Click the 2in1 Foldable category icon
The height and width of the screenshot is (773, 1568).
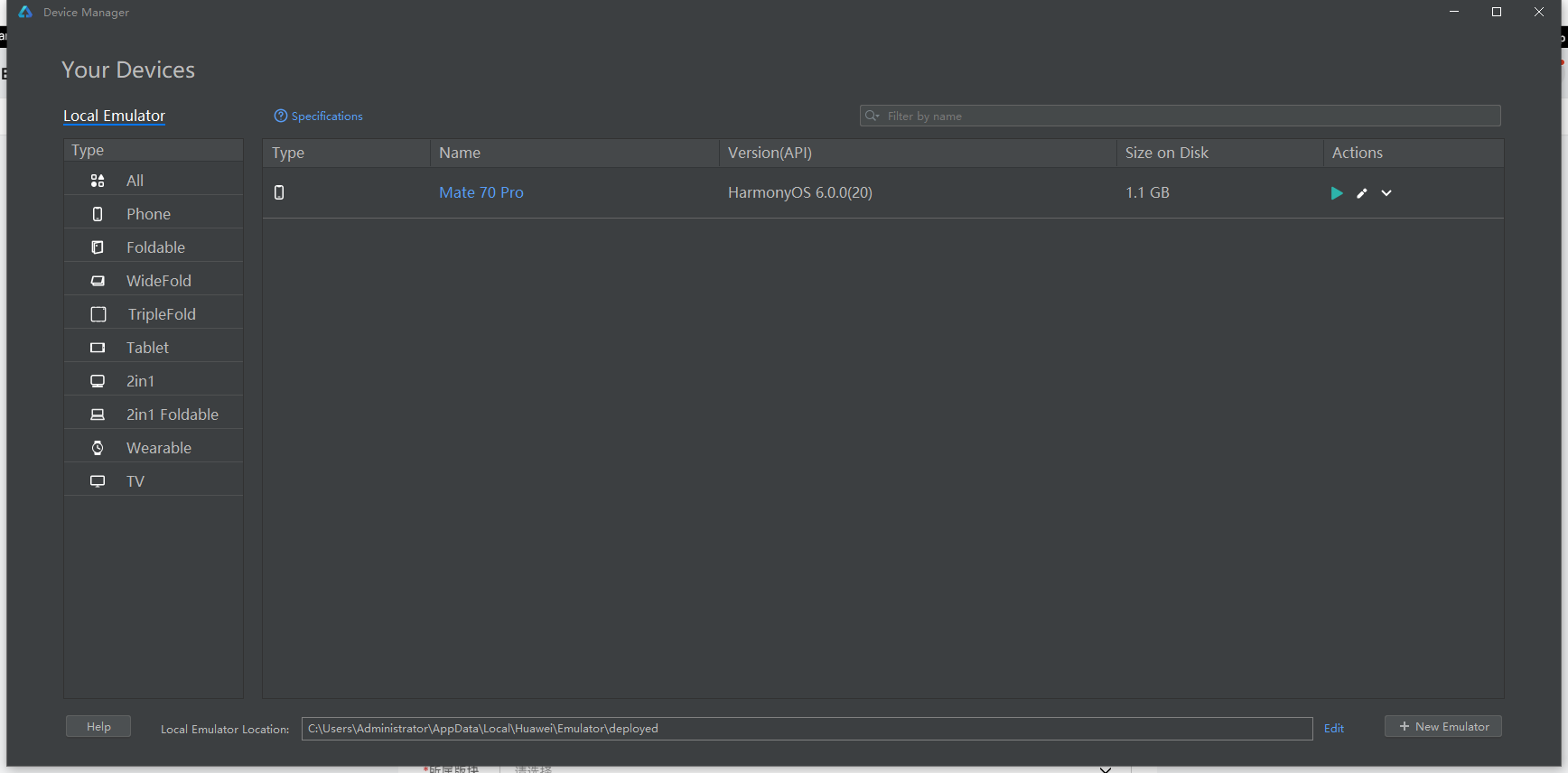coord(98,414)
